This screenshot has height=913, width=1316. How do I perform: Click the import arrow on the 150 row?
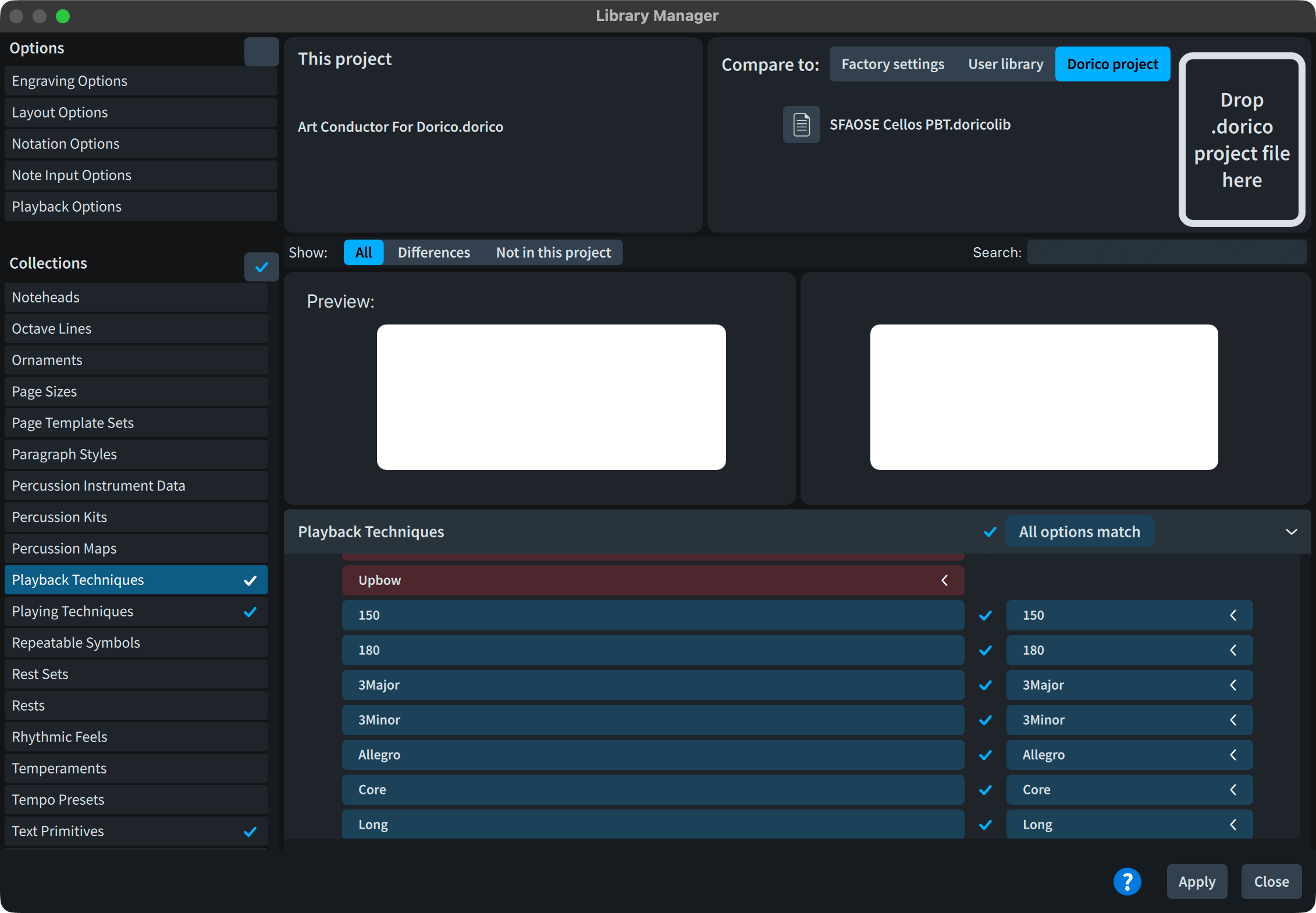click(1233, 615)
